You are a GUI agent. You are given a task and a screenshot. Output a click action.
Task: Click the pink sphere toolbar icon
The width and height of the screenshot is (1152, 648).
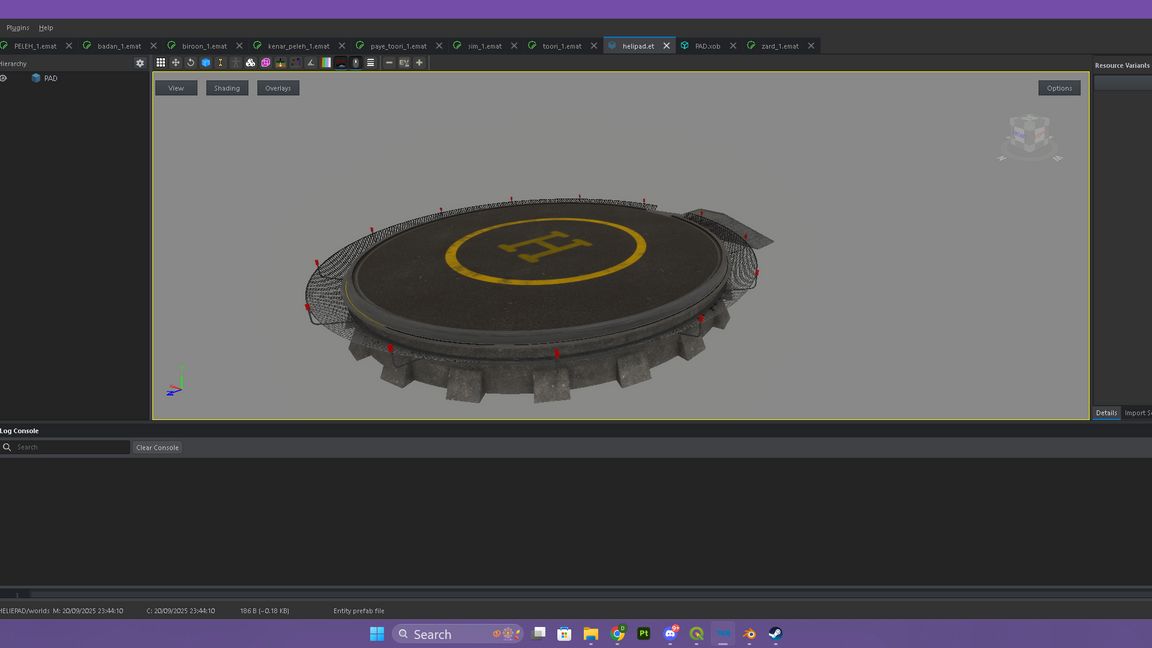point(265,63)
